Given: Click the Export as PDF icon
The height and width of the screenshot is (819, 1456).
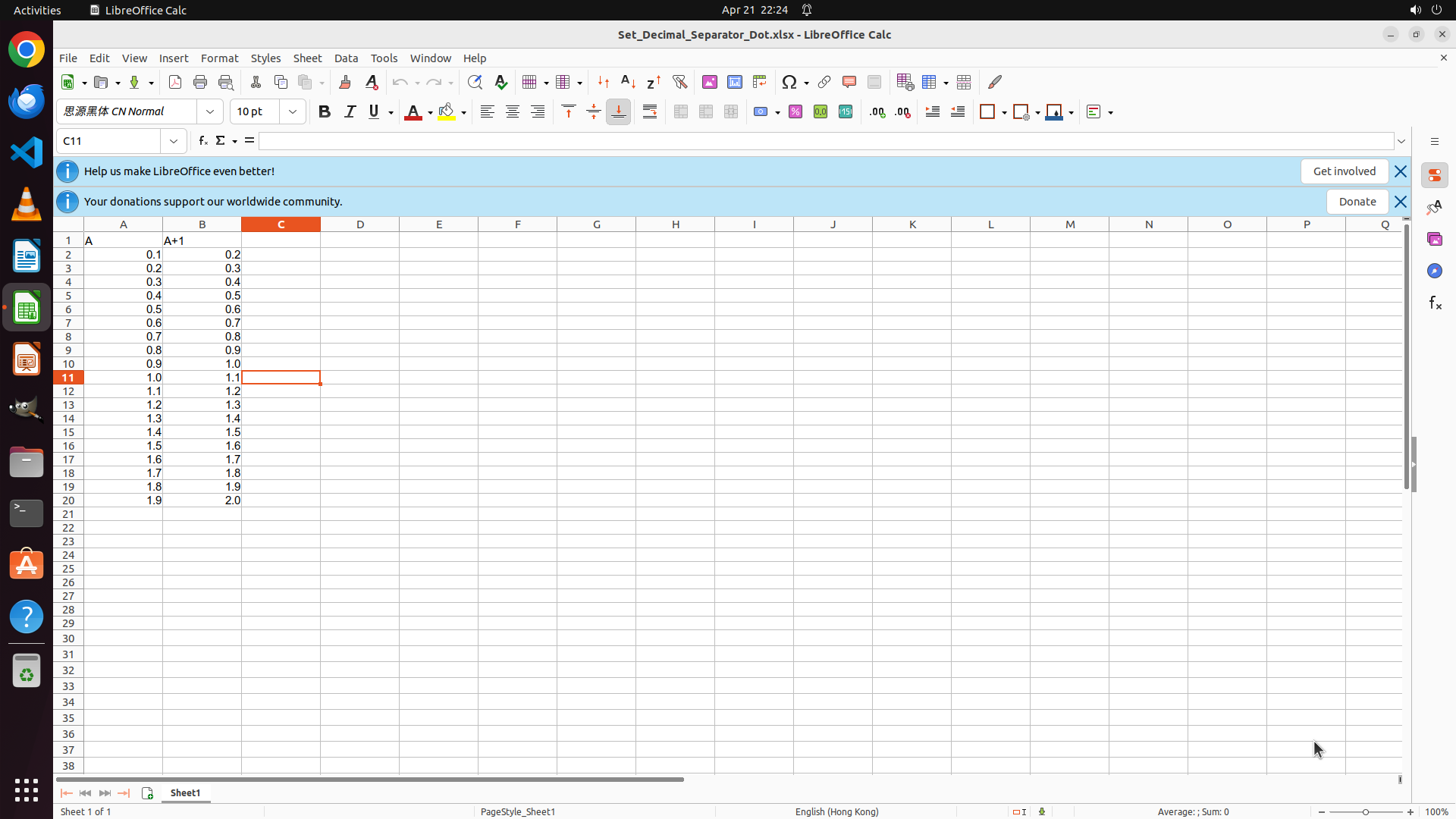Looking at the screenshot, I should 175,82.
